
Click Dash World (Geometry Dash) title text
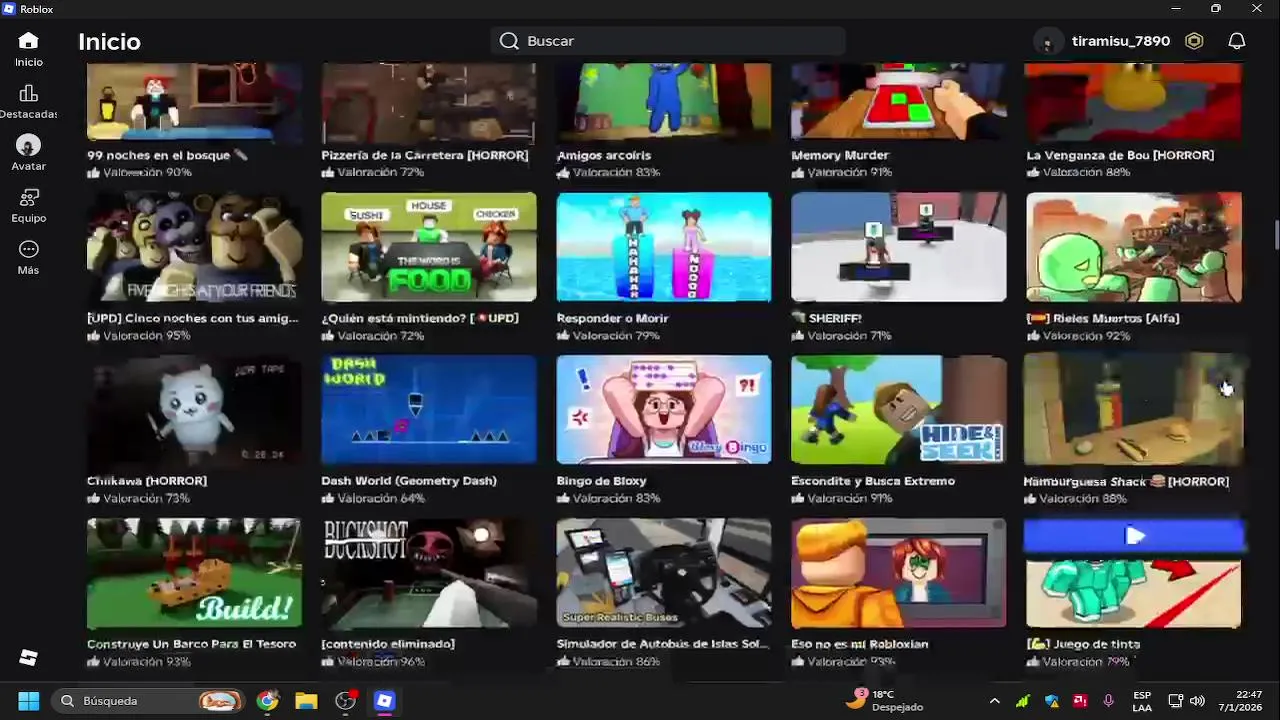409,481
